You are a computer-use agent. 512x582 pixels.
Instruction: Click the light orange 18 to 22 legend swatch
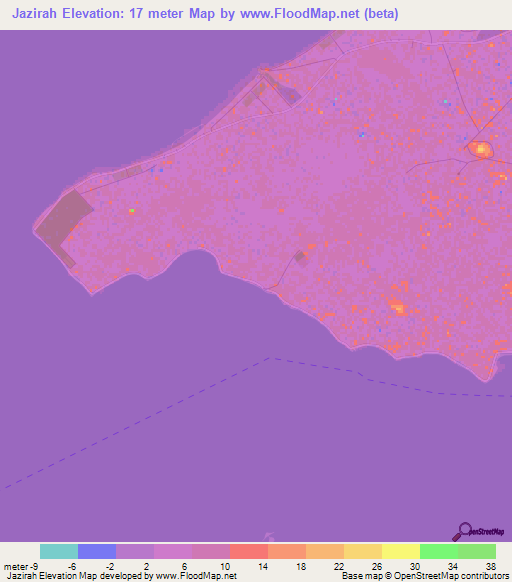[x=325, y=552]
